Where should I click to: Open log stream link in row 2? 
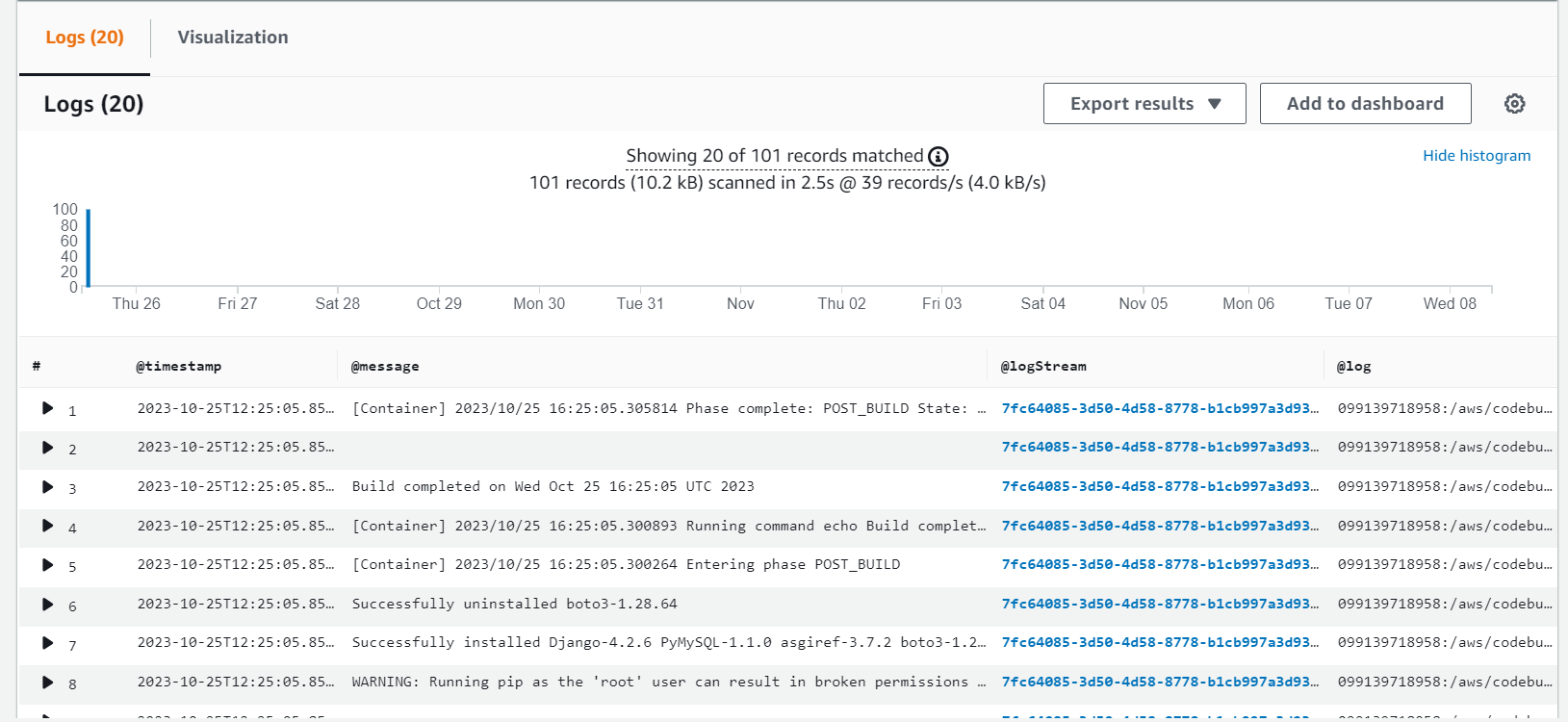(x=1160, y=448)
